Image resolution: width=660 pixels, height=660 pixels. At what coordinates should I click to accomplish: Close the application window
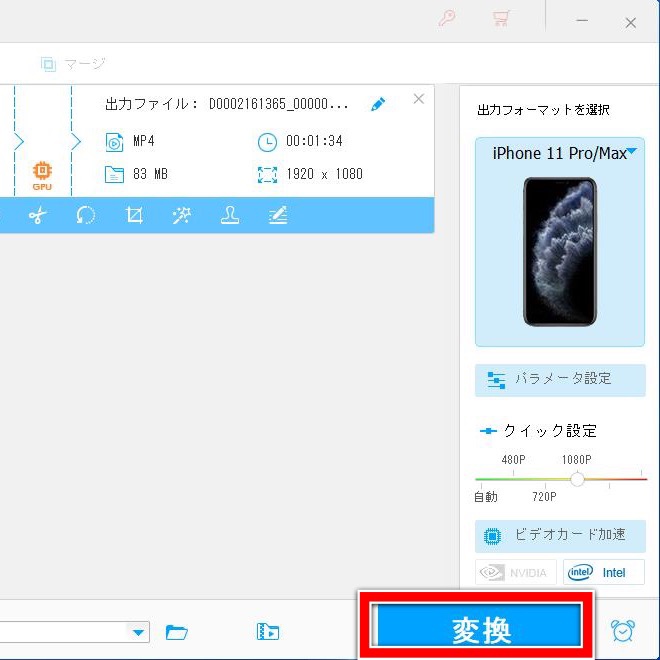(x=631, y=23)
